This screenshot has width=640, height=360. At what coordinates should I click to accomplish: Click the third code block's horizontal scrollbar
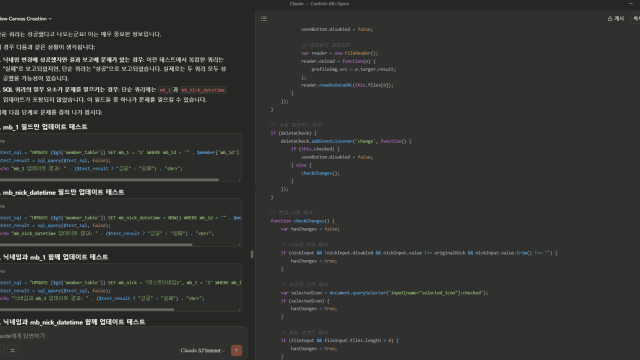[x=87, y=309]
